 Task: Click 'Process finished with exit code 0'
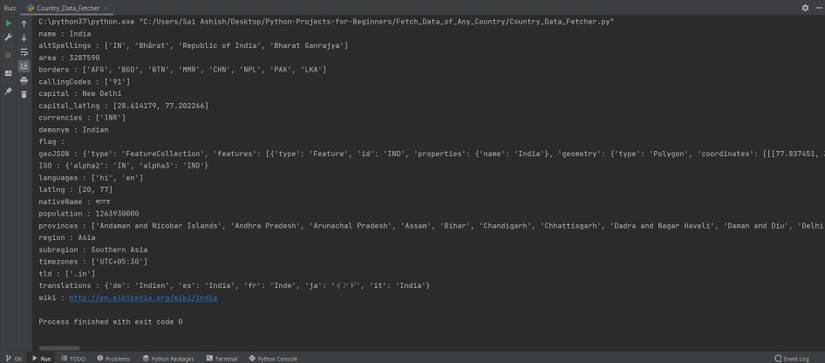coord(110,321)
